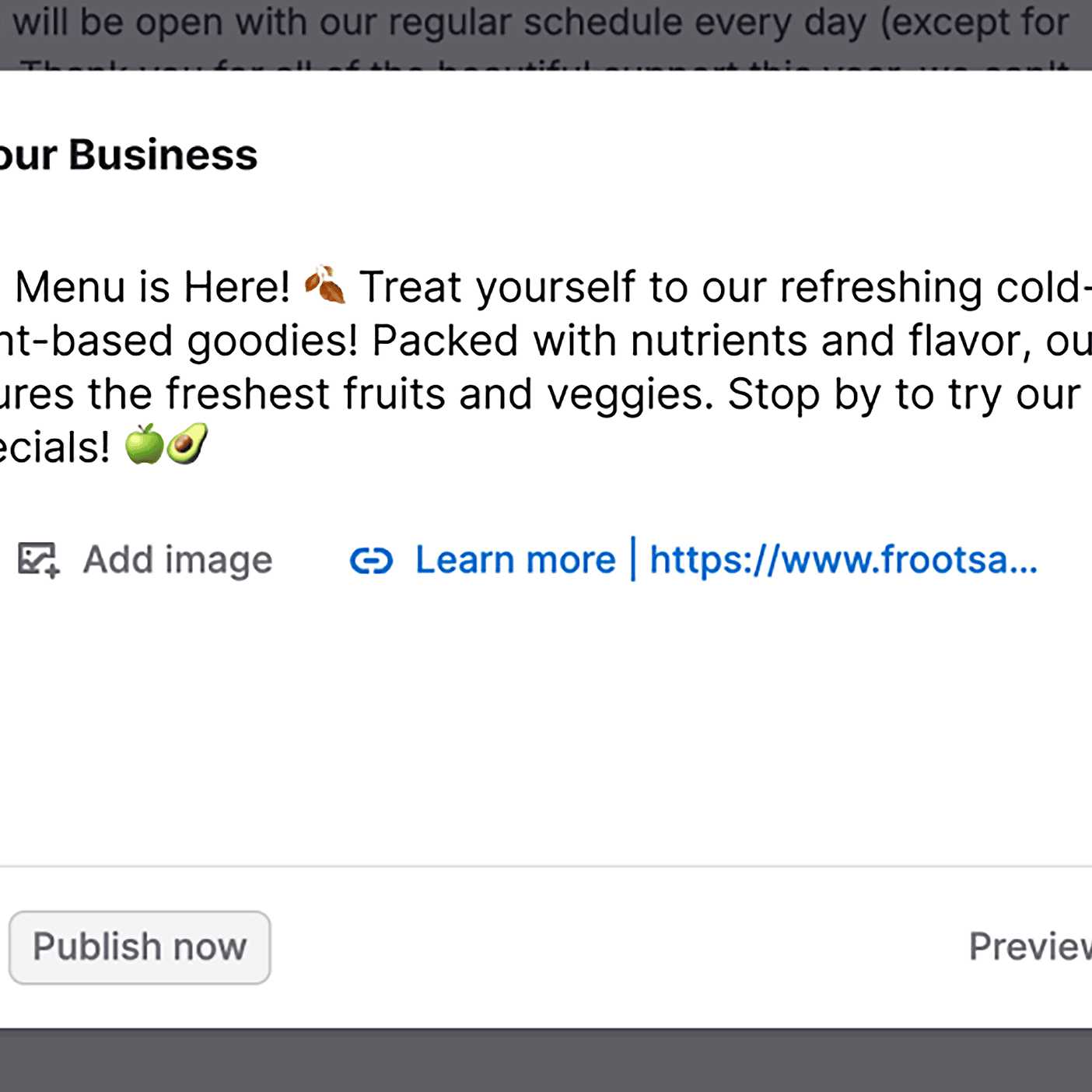
Task: Click the green apple emoji
Action: (x=145, y=445)
